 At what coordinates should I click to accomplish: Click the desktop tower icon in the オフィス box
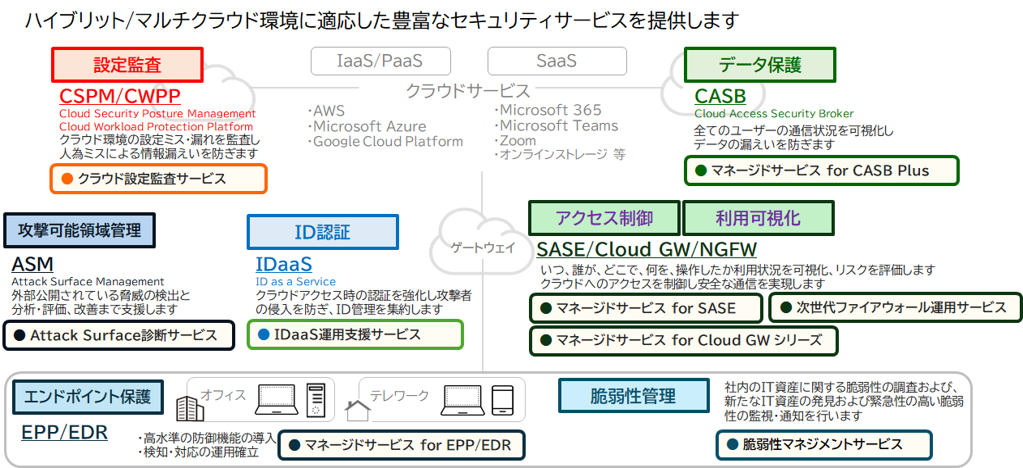click(x=315, y=400)
